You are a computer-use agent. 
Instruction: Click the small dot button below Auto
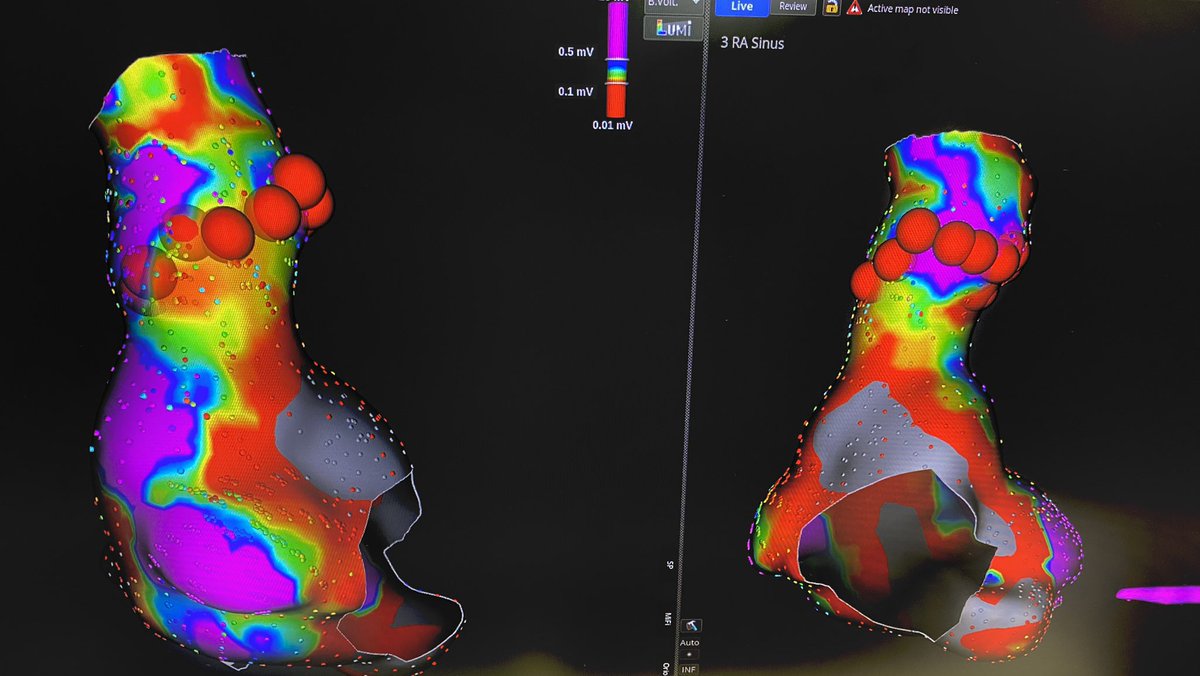(x=690, y=655)
